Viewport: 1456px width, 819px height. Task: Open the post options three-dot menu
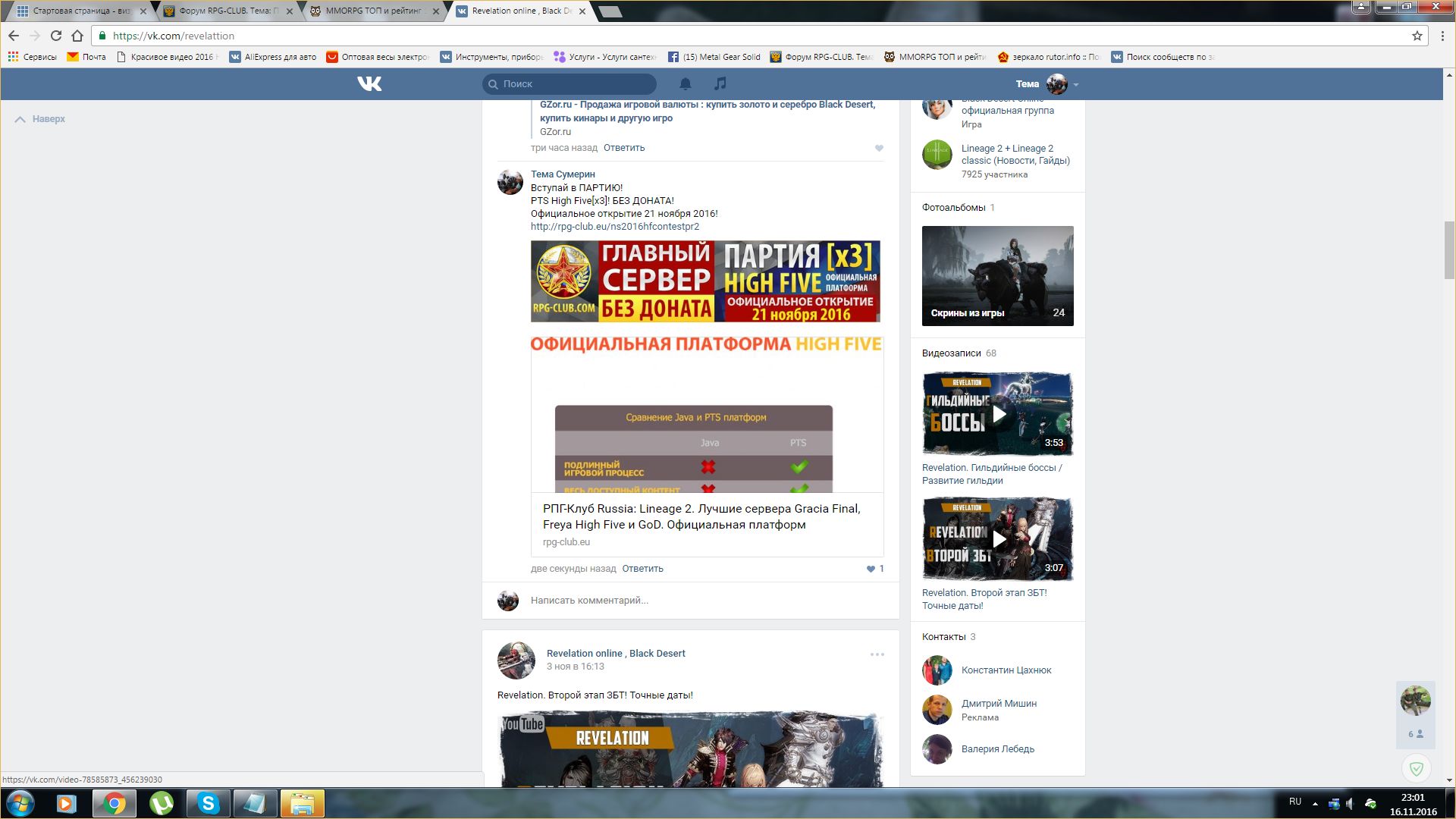click(877, 654)
